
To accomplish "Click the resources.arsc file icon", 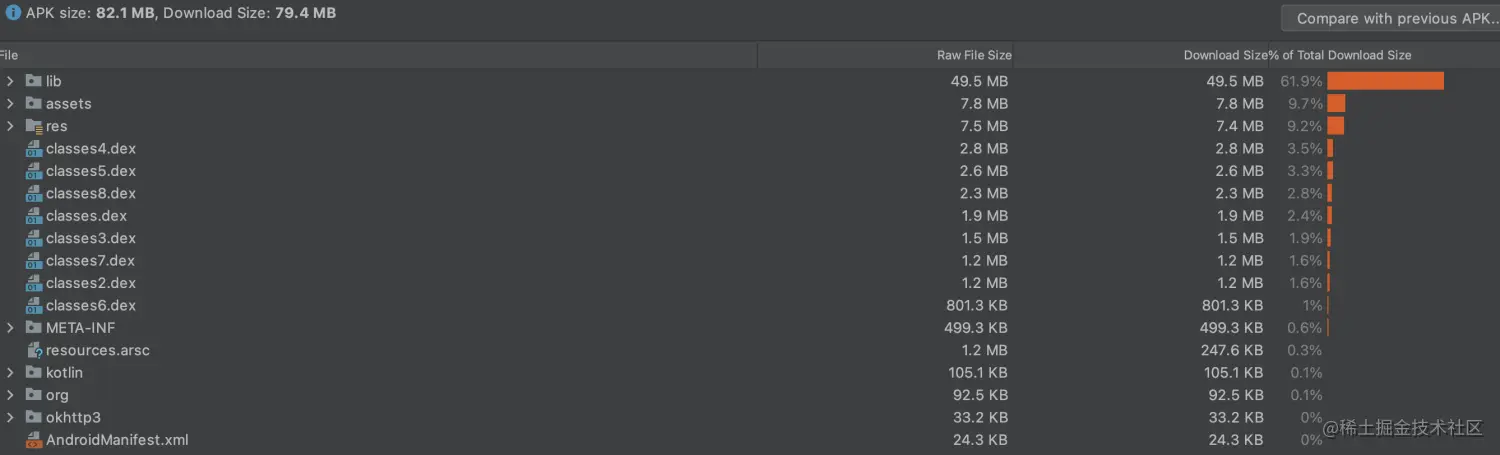I will [33, 351].
